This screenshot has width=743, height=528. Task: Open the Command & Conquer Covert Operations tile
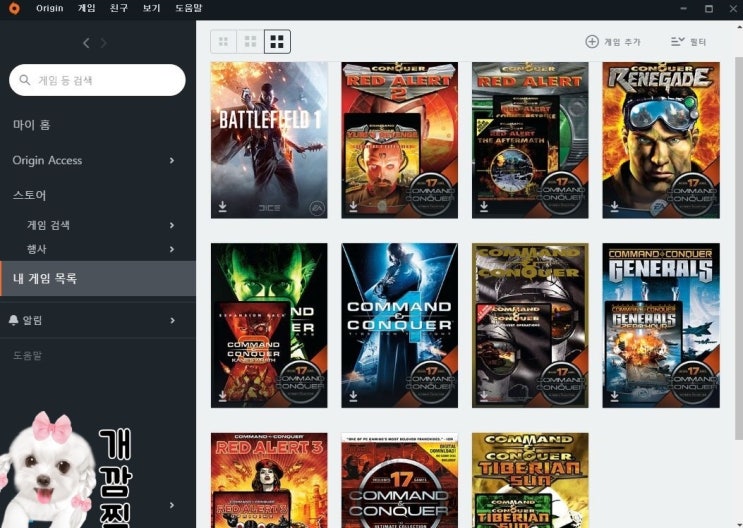tap(530, 325)
